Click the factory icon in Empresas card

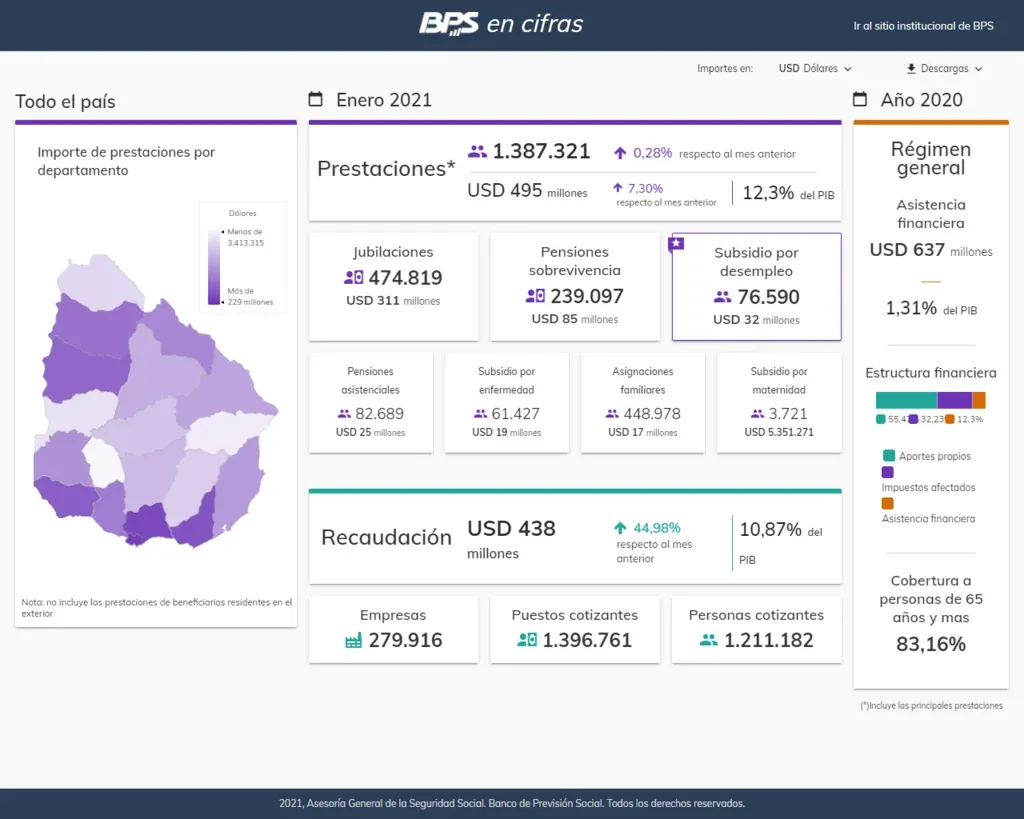click(353, 641)
